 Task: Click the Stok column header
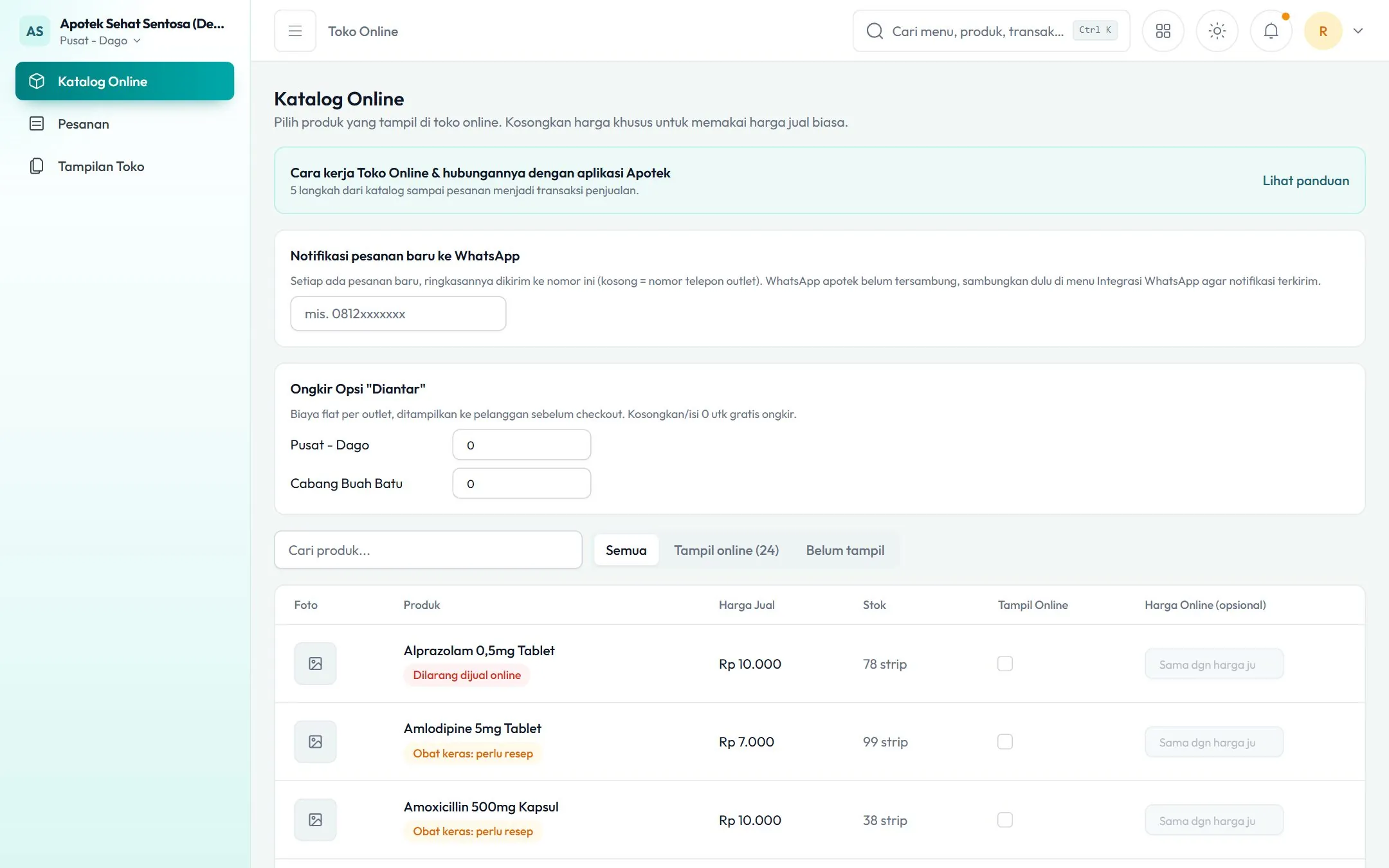874,605
